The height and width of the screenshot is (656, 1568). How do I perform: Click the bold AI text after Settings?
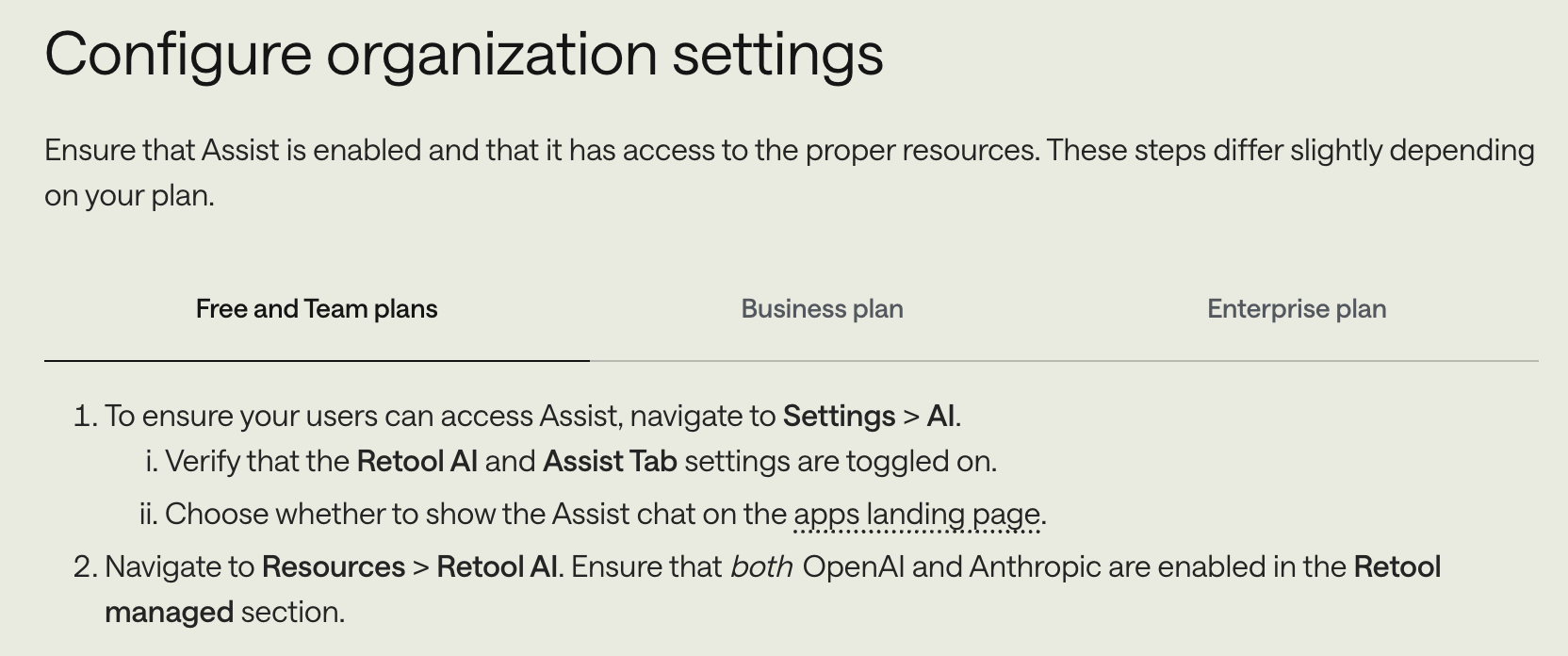pyautogui.click(x=940, y=417)
